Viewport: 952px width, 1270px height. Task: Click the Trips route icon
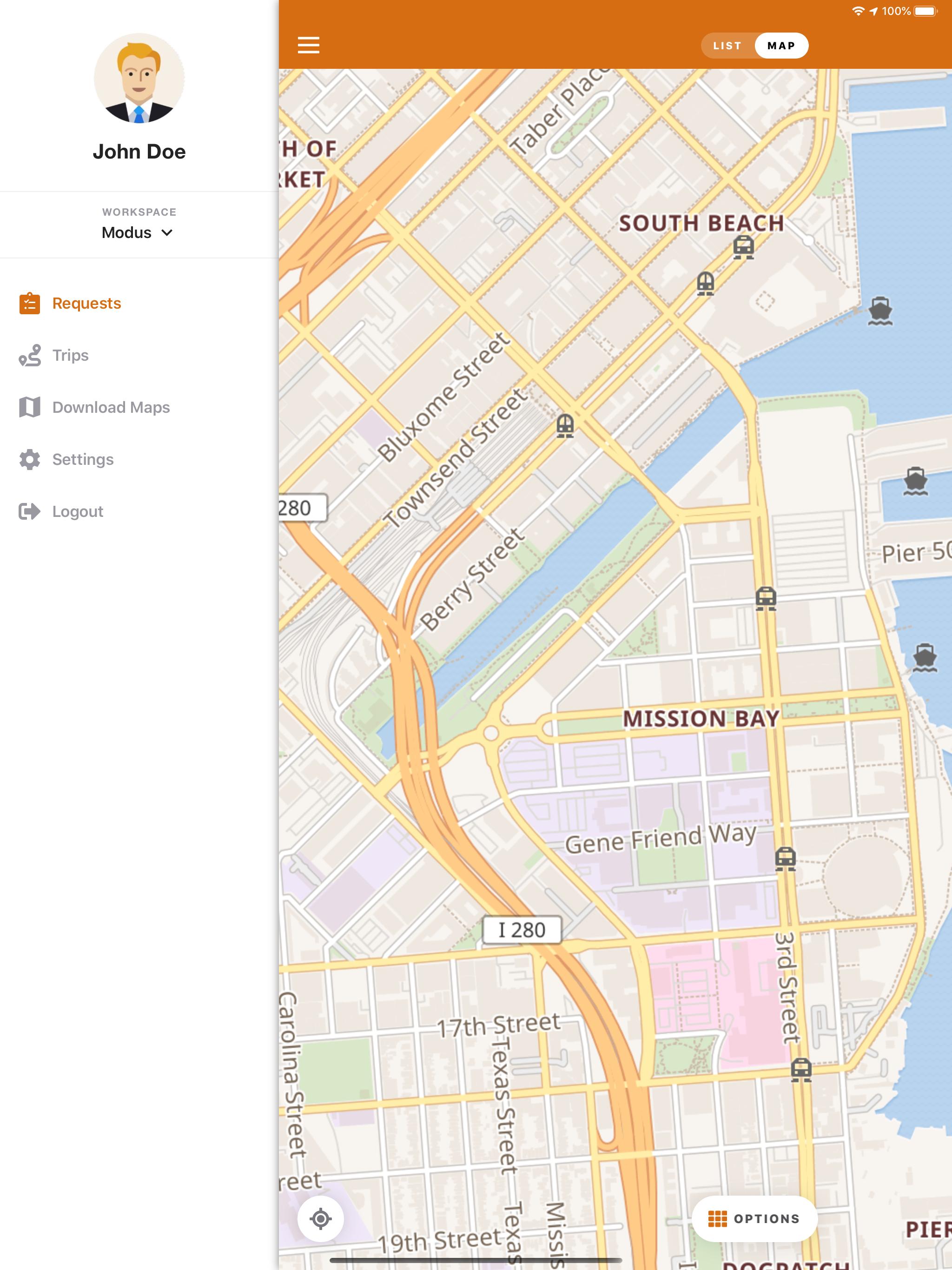click(30, 356)
